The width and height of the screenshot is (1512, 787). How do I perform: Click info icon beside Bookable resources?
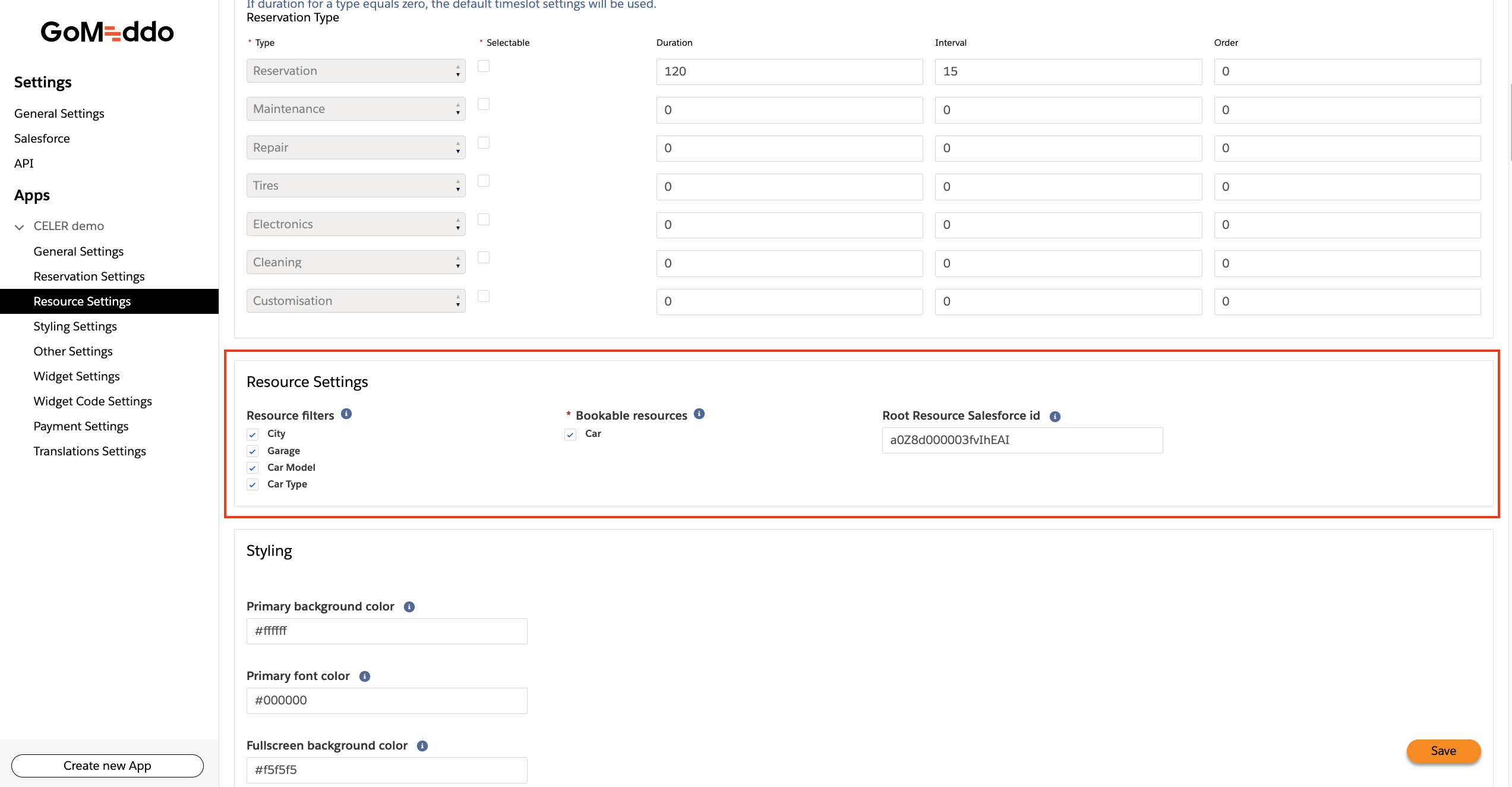pyautogui.click(x=699, y=414)
